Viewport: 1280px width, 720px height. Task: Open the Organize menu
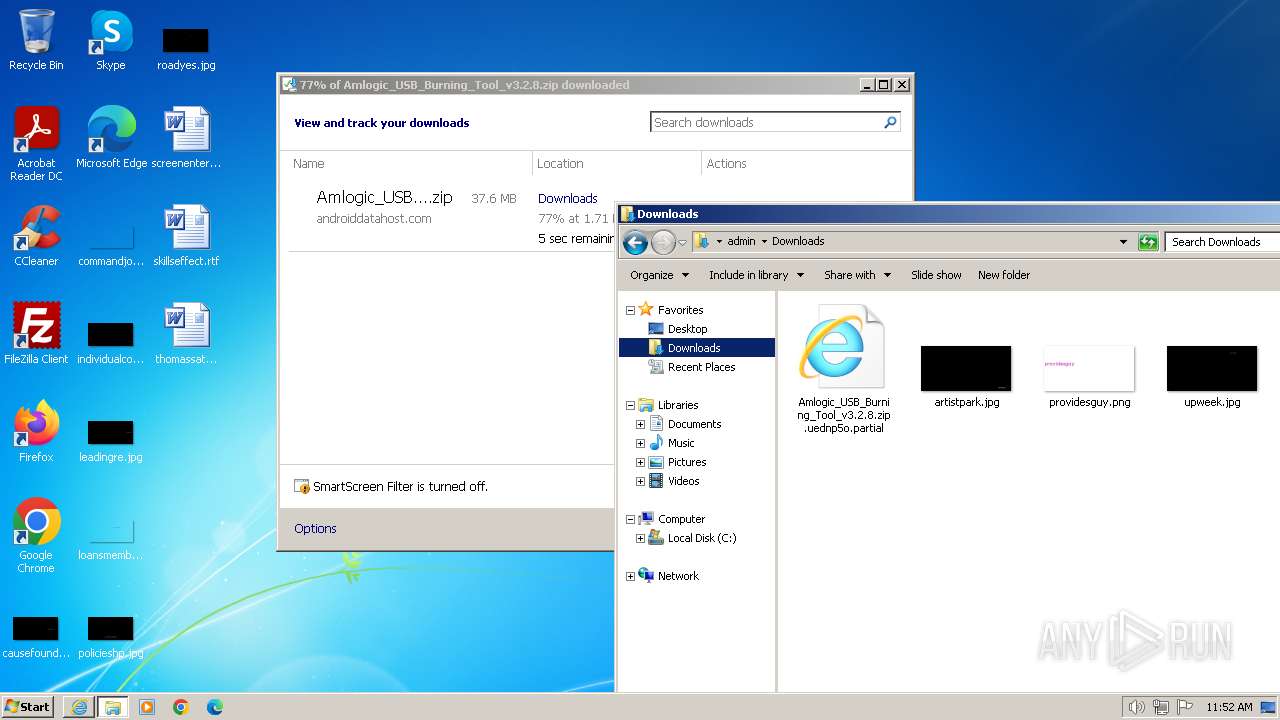(x=659, y=275)
